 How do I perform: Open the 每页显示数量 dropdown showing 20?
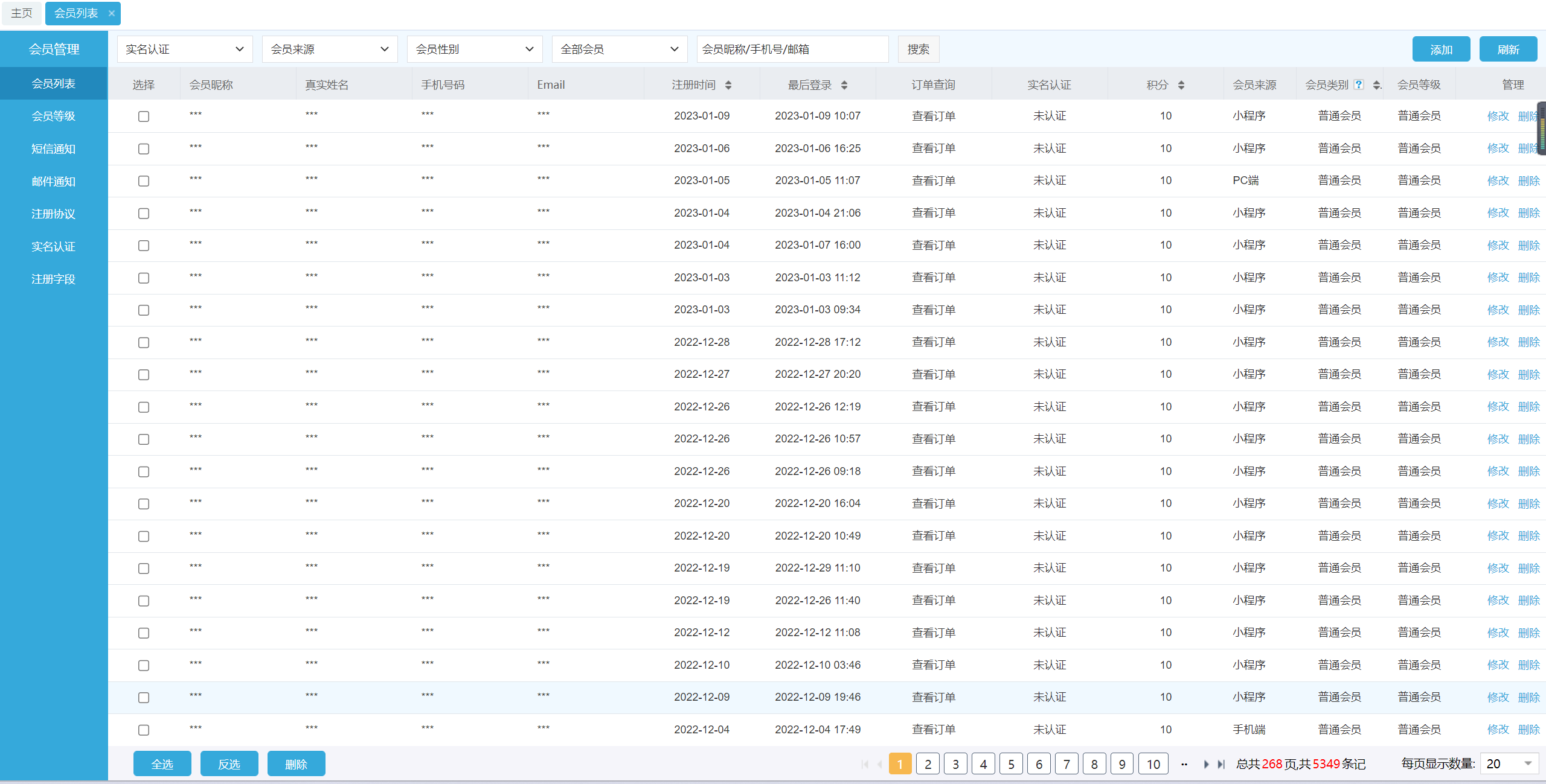pyautogui.click(x=1509, y=764)
